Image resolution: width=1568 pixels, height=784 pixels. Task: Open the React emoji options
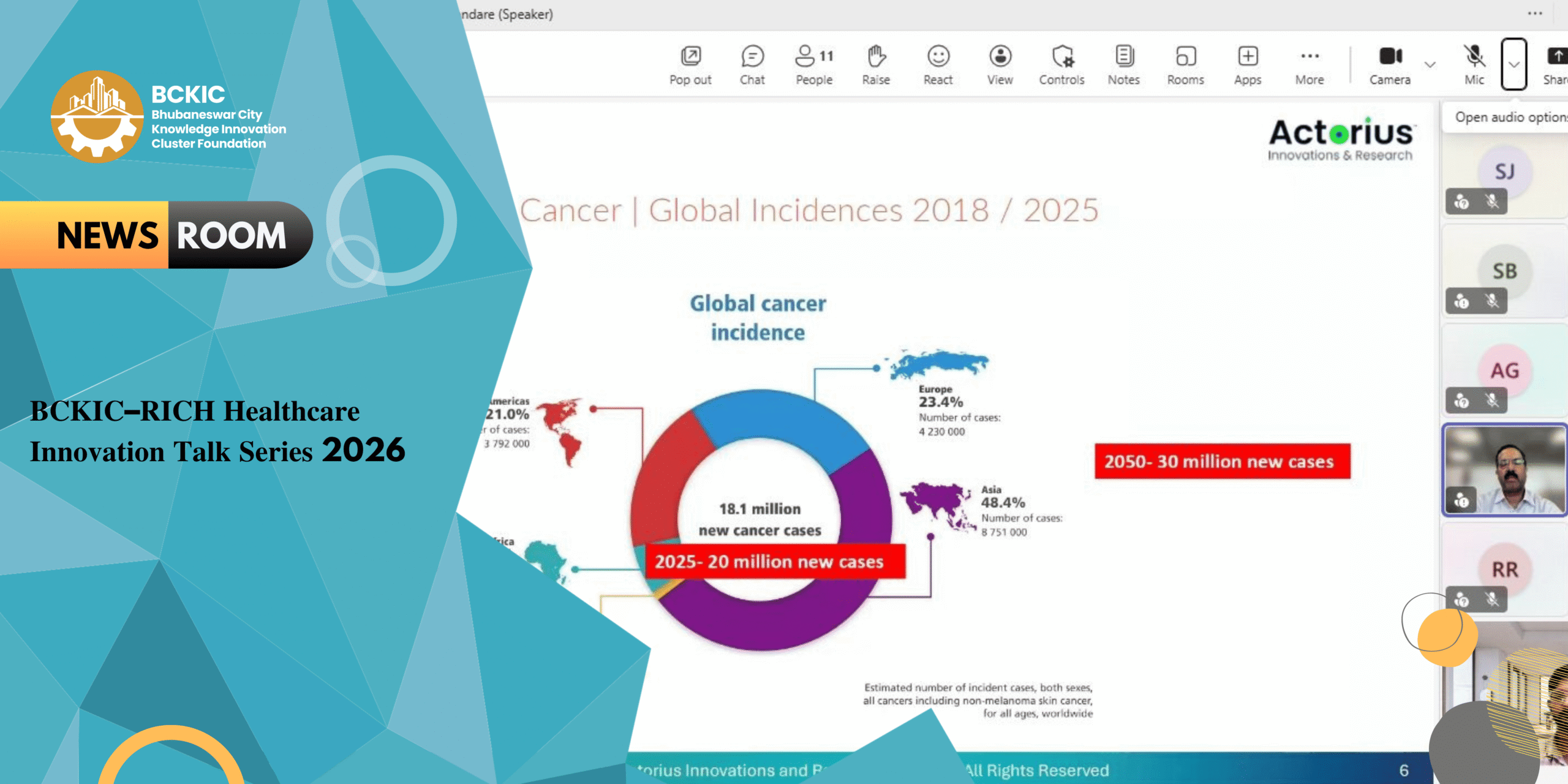[938, 64]
